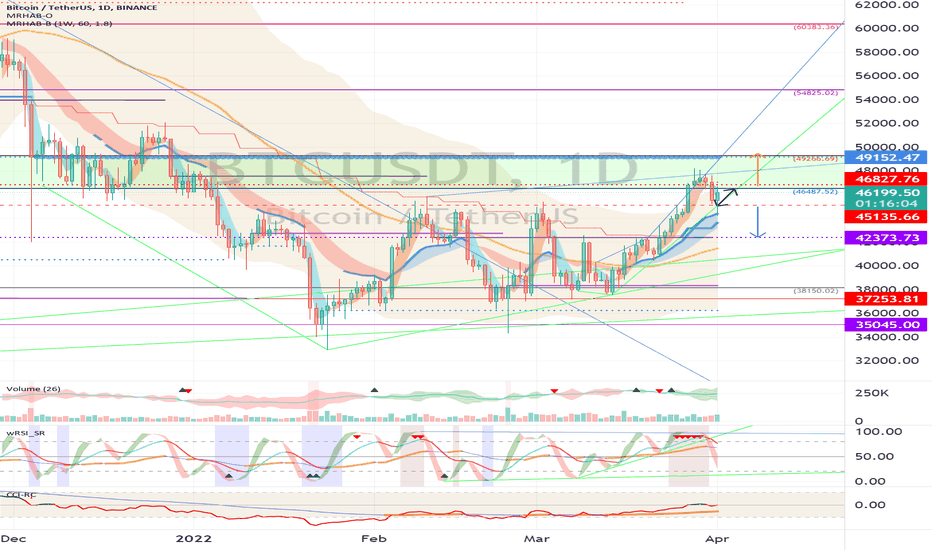Click the (60383.36) line value label
The height and width of the screenshot is (550, 932).
point(816,27)
